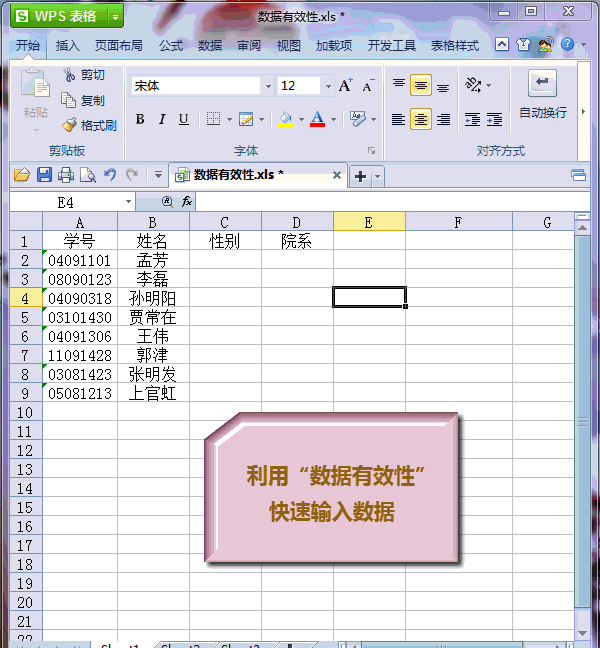The image size is (600, 648).
Task: Open border style dropdown arrow
Action: [x=229, y=119]
